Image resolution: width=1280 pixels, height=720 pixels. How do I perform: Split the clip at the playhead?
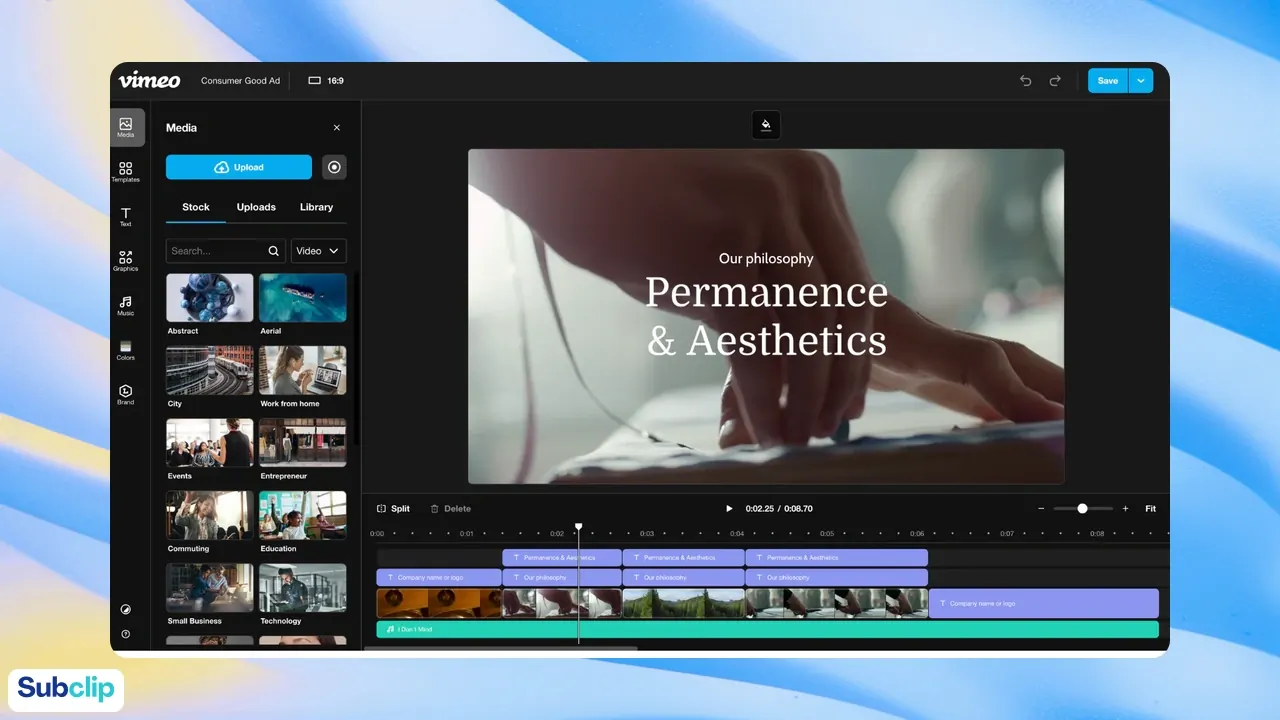pos(393,509)
